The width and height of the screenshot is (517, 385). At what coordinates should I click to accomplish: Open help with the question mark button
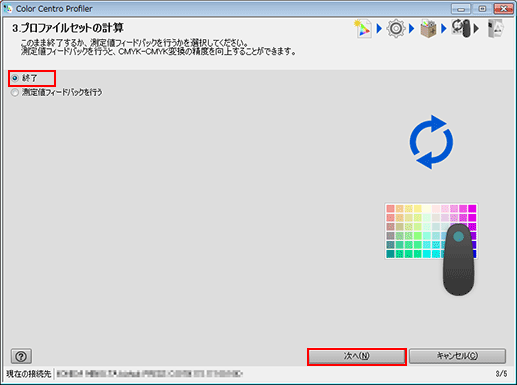pos(21,356)
